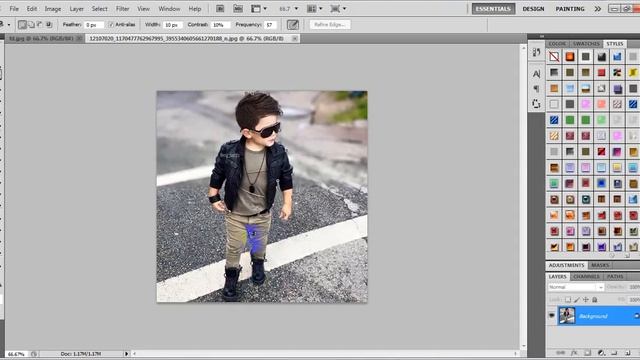Open the Window menu
Viewport: 640px width, 360px height.
169,9
